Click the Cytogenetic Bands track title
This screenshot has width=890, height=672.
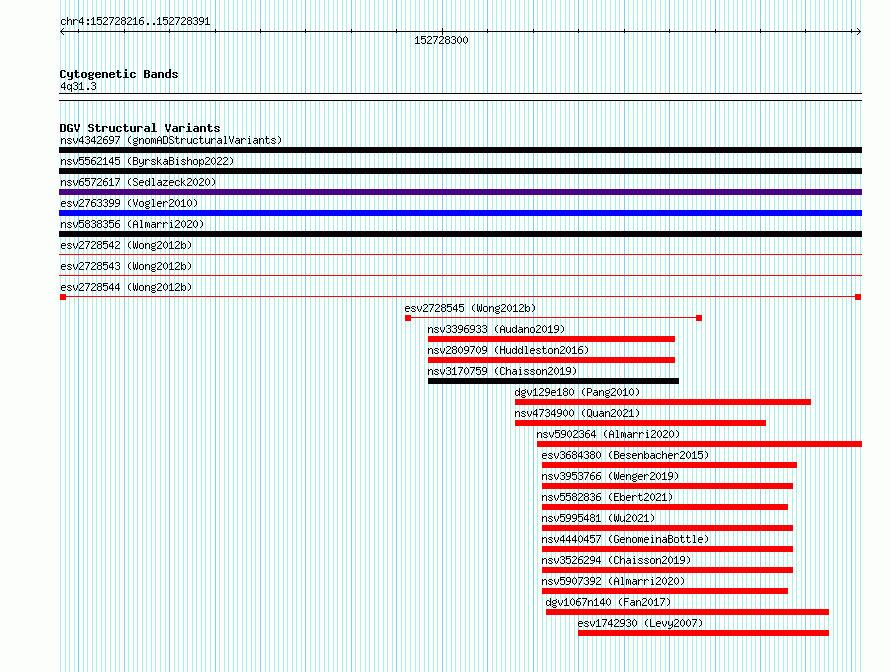point(119,74)
